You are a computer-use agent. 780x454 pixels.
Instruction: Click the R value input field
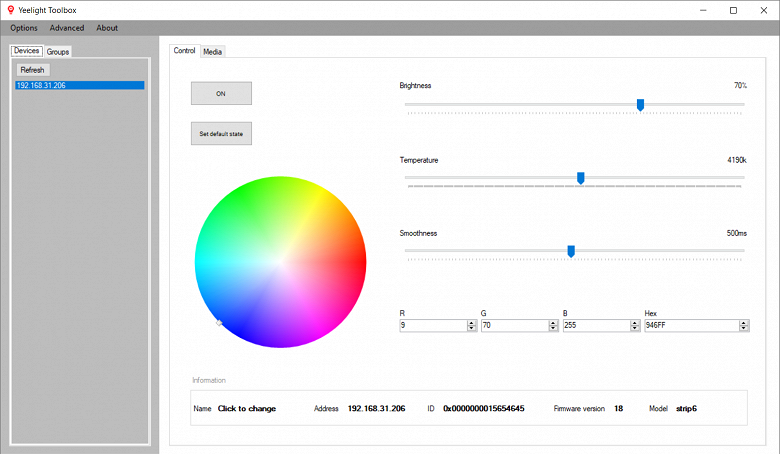(x=433, y=325)
